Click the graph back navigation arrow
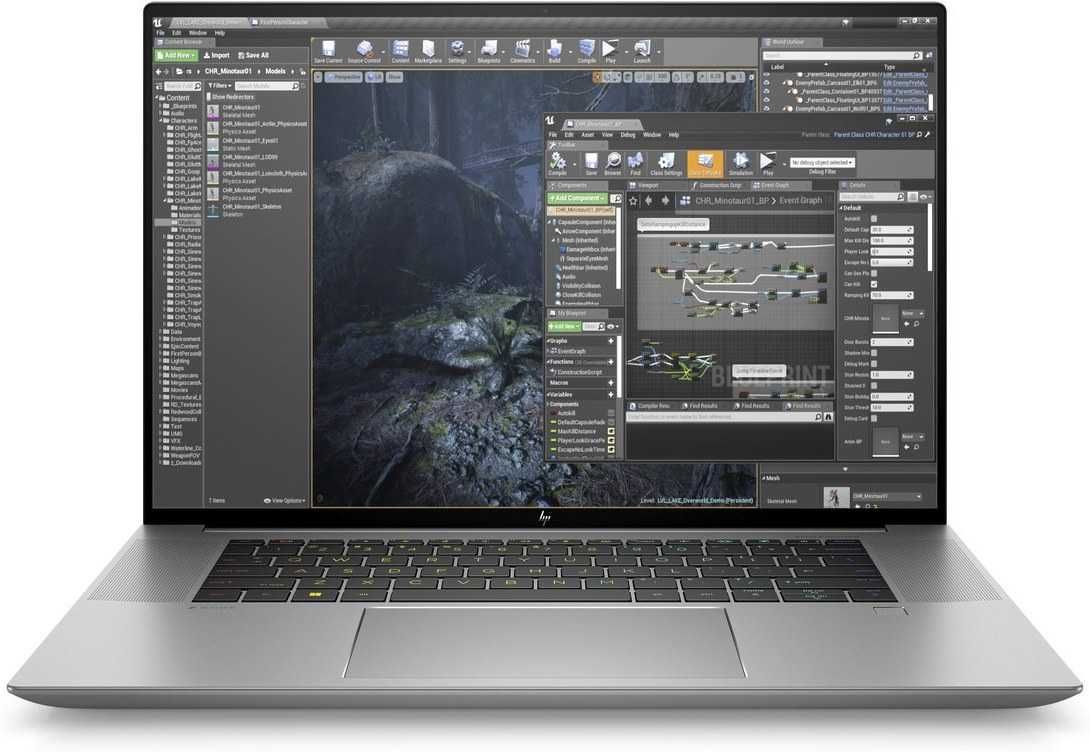This screenshot has width=1090, height=752. (649, 201)
